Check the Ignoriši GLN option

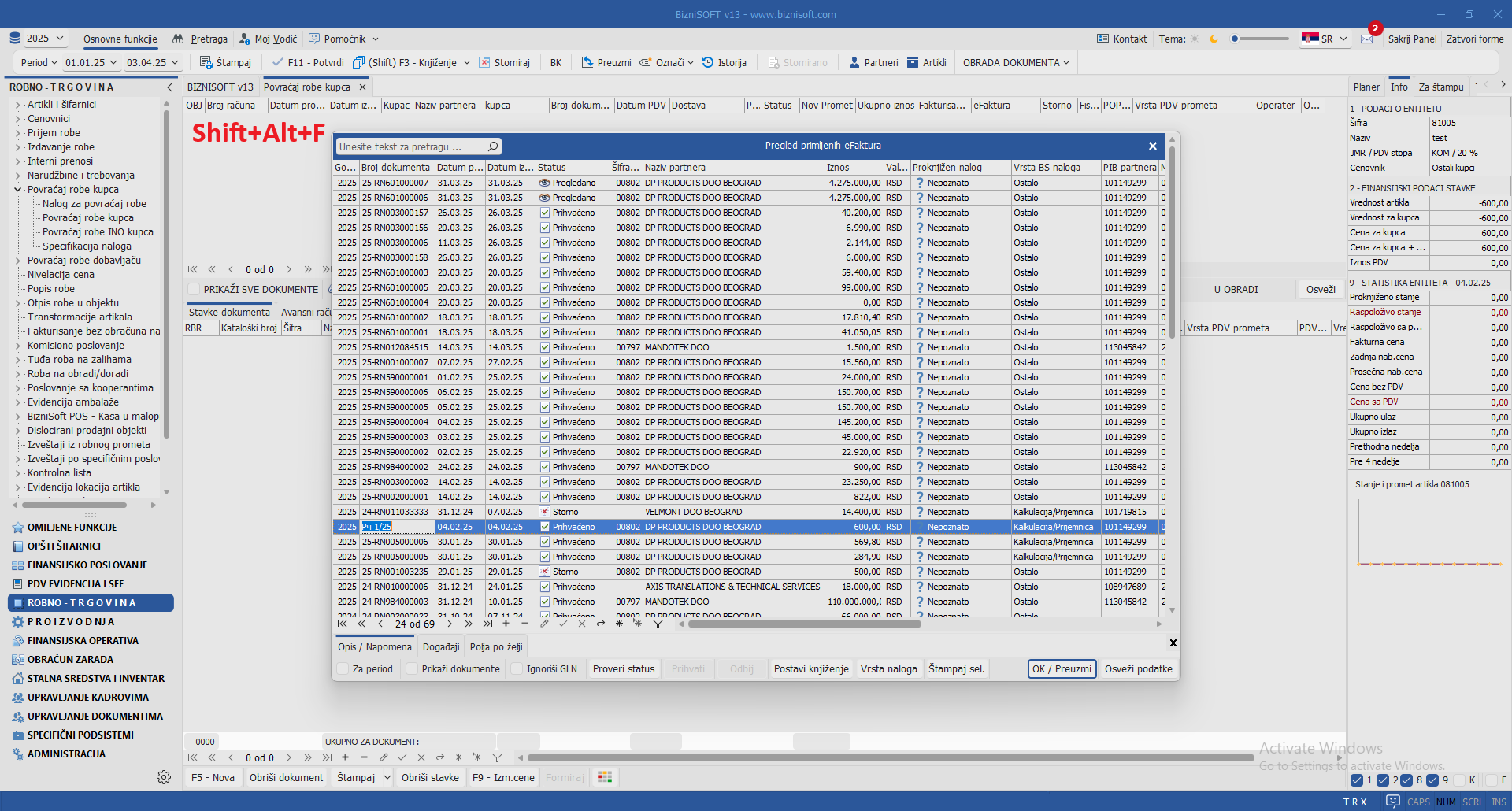click(x=517, y=668)
